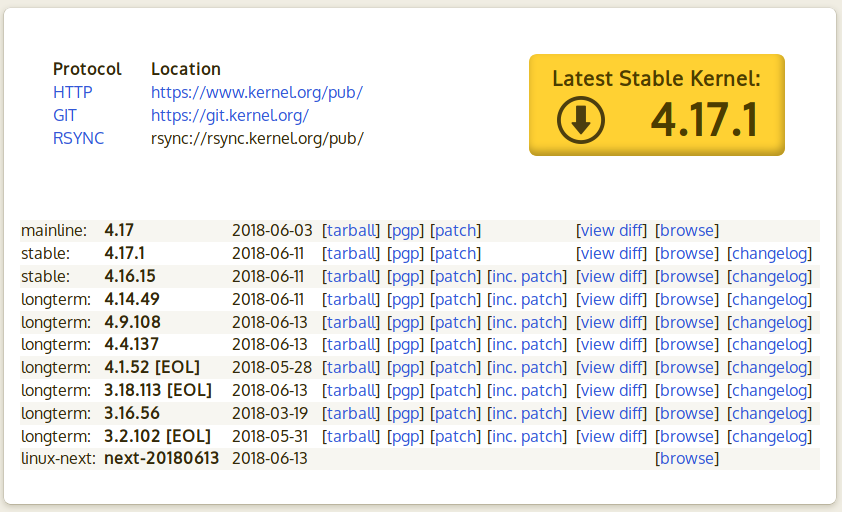
Task: Open pgp signature for longterm 4.4.137
Action: click(x=405, y=344)
